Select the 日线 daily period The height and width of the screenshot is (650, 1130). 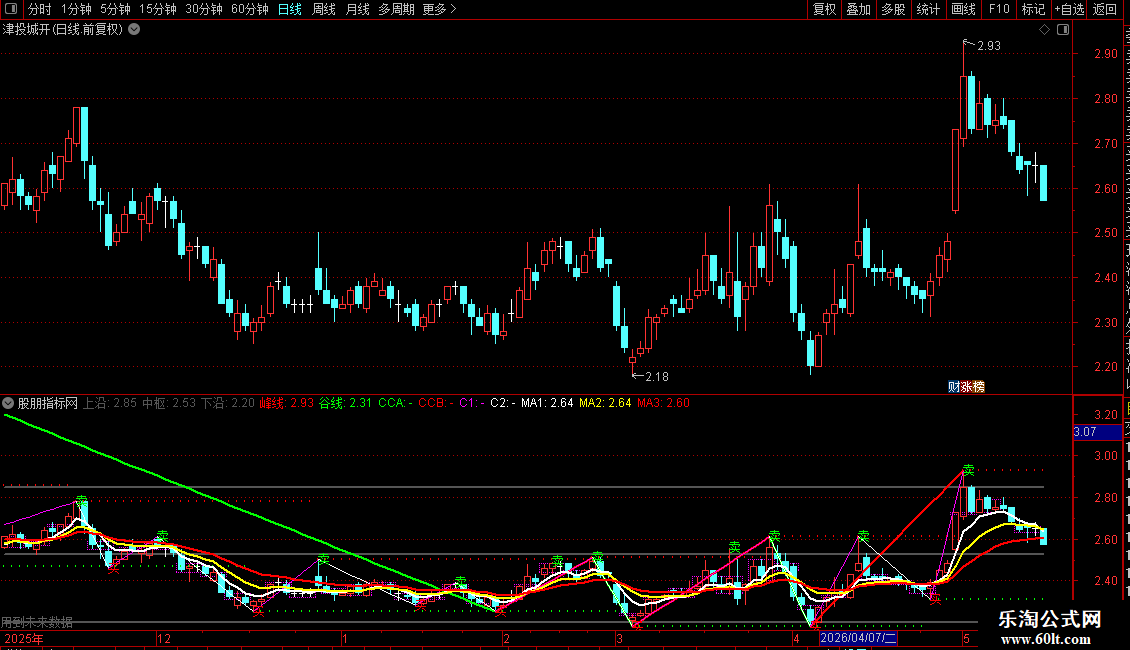[x=290, y=9]
